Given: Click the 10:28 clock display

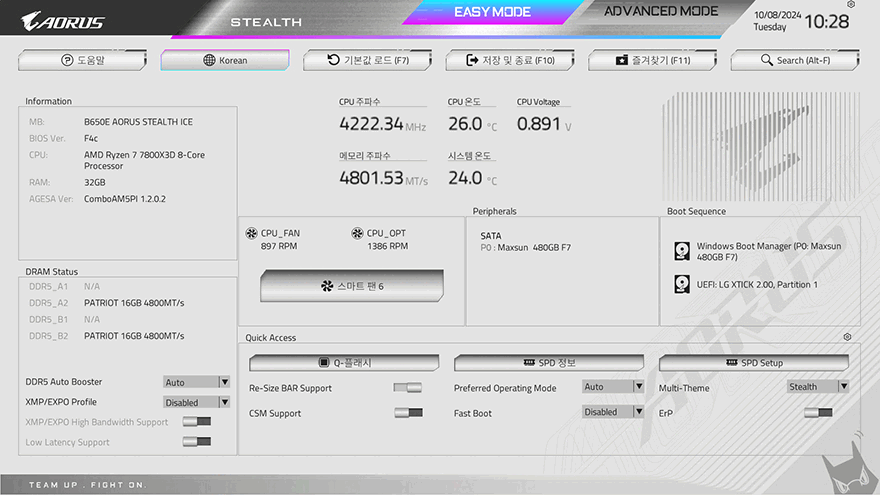Looking at the screenshot, I should 827,21.
